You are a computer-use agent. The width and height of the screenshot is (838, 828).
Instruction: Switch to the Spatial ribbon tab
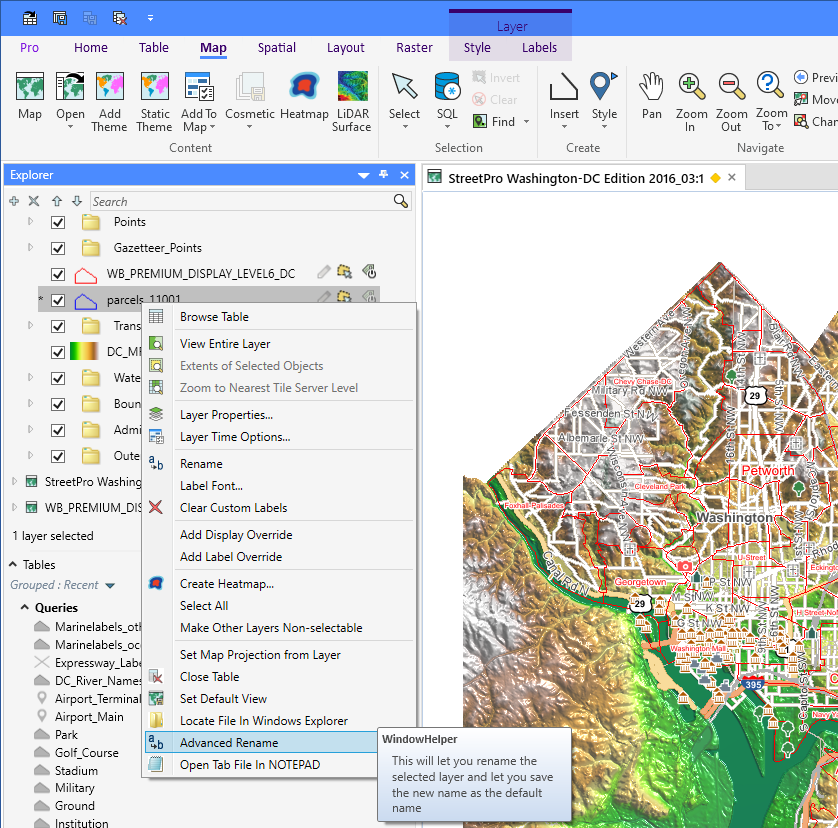click(x=276, y=47)
